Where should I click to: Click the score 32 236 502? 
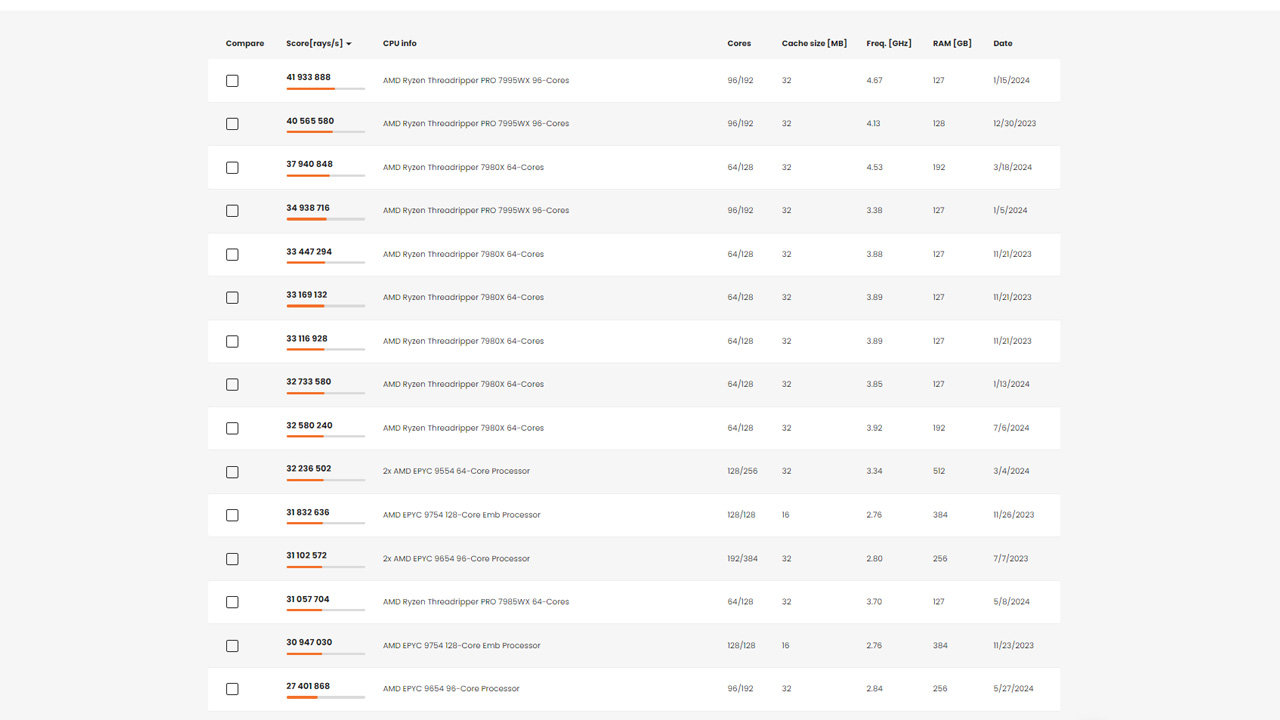click(309, 468)
